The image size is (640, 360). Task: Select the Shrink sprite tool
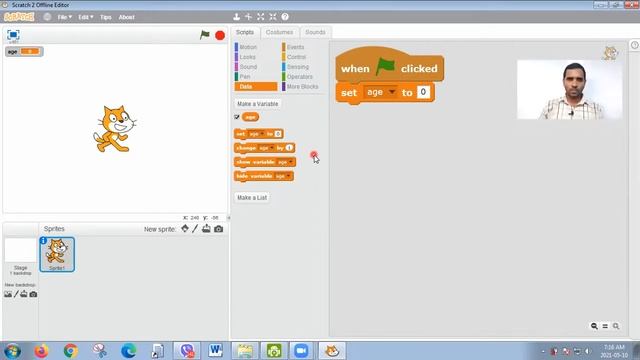[273, 17]
